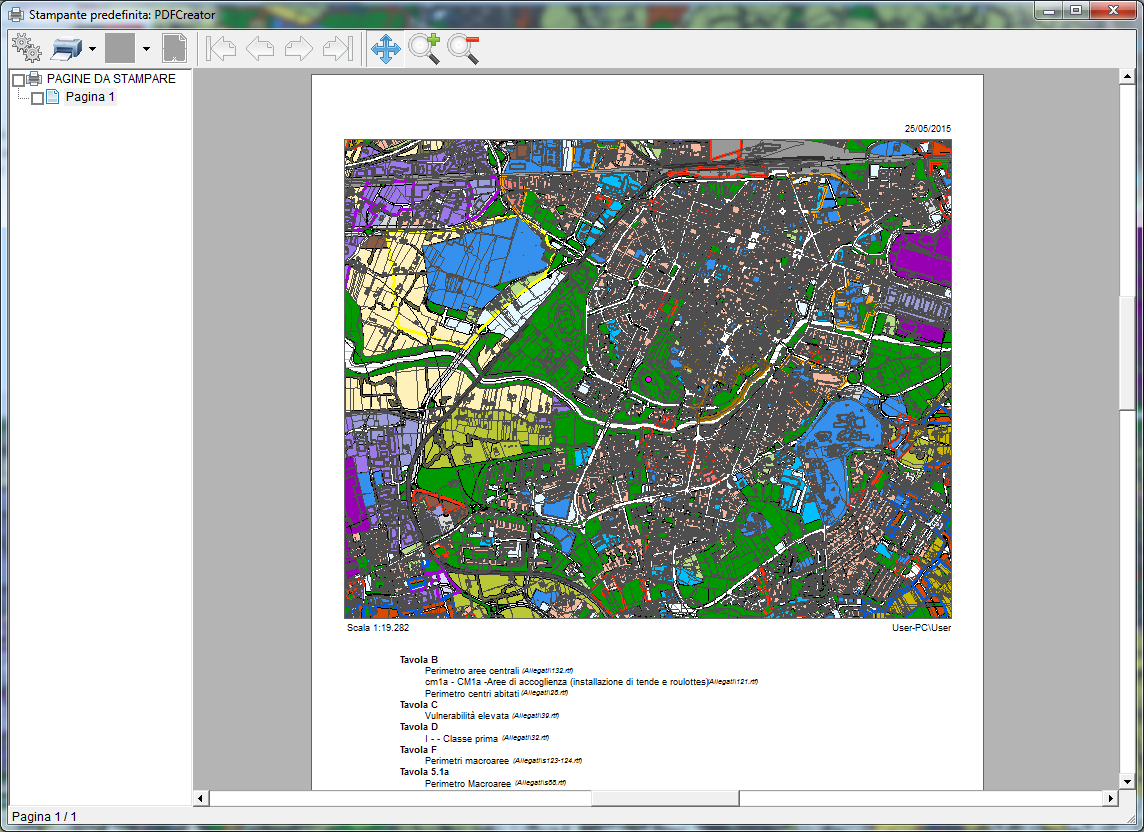This screenshot has width=1144, height=832.
Task: Click the vertical scrollbar up arrow
Action: pos(1127,76)
